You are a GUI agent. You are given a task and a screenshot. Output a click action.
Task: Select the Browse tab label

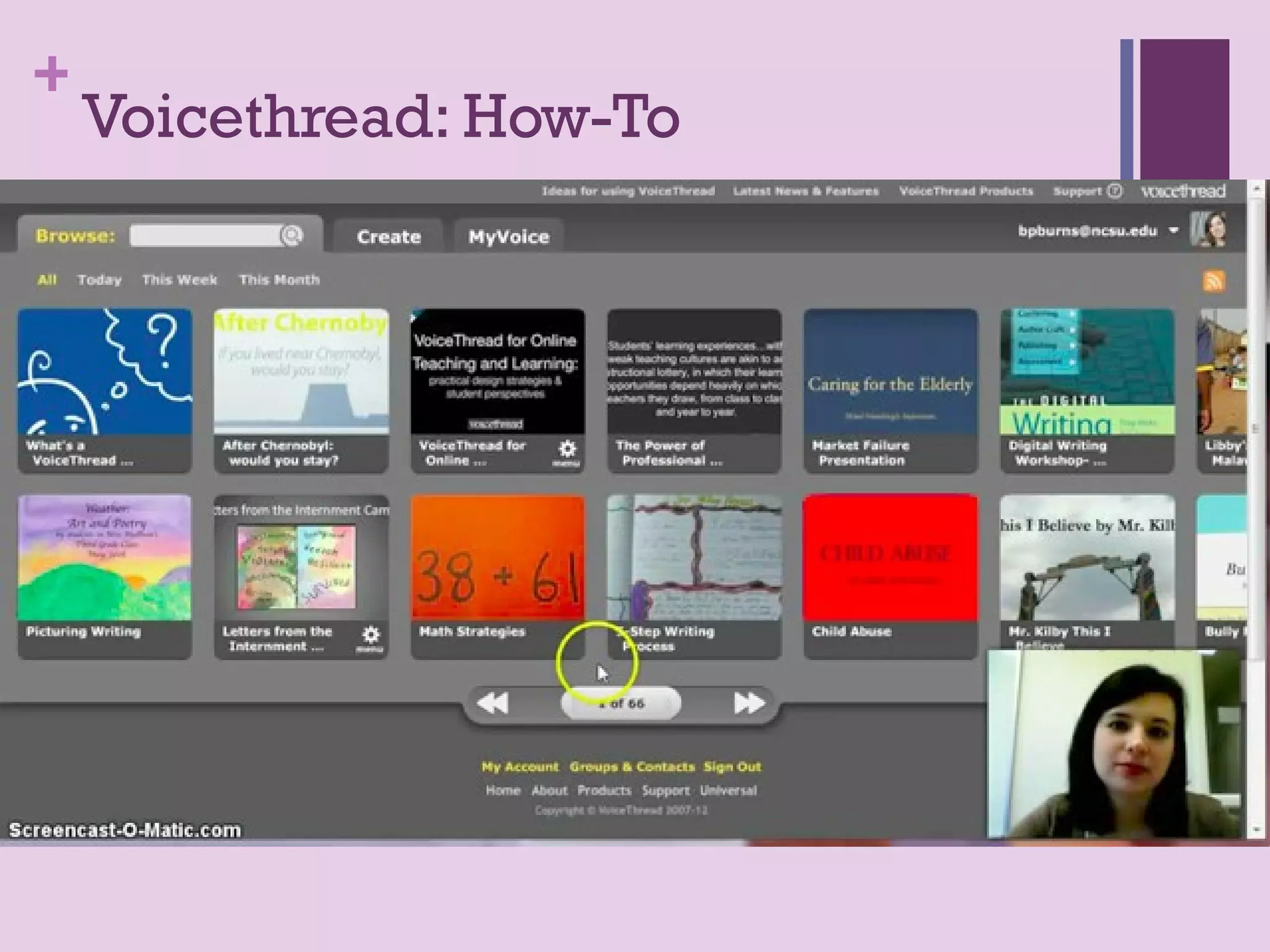(76, 236)
